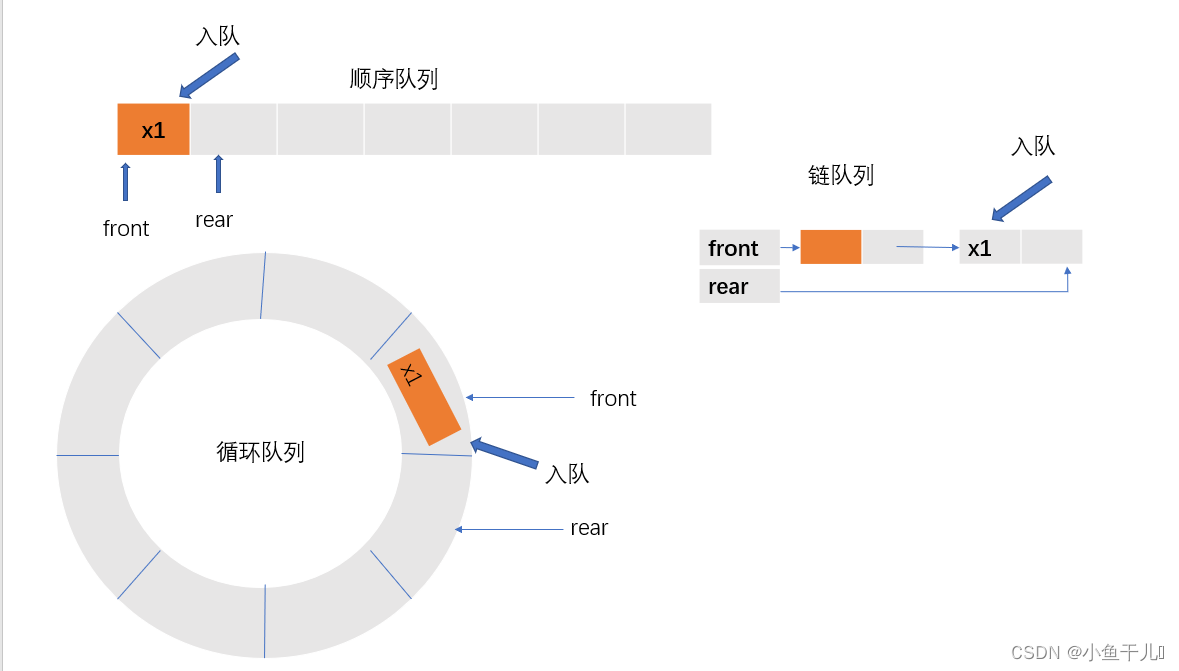Click the orange head node in 链队列
The width and height of the screenshot is (1179, 671).
(830, 247)
